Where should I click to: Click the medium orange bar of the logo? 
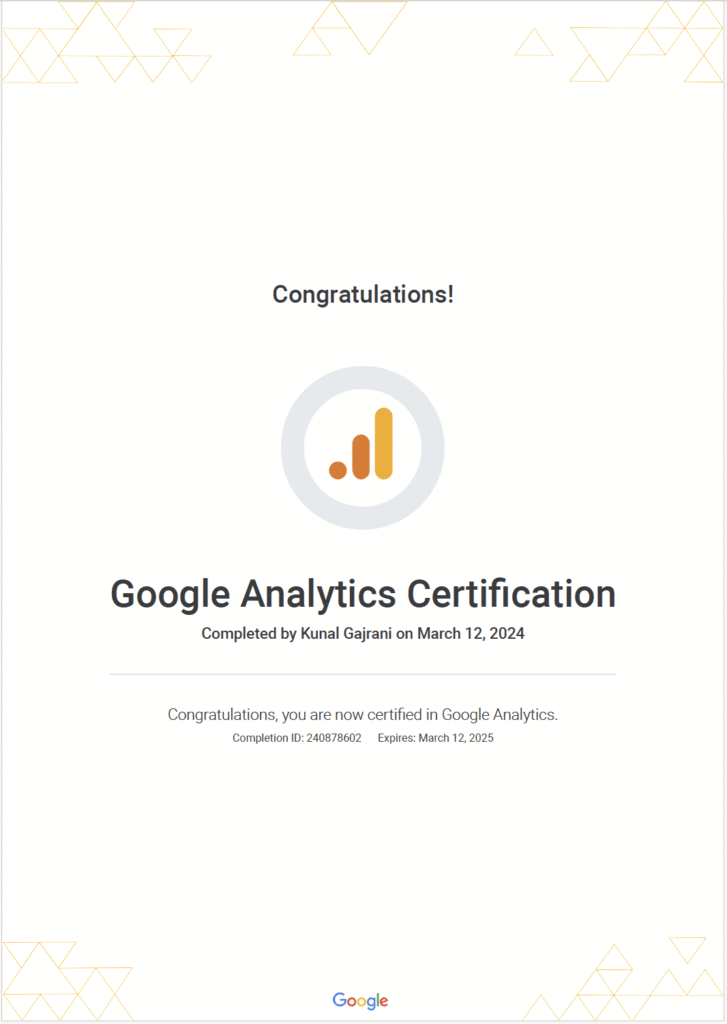click(361, 457)
